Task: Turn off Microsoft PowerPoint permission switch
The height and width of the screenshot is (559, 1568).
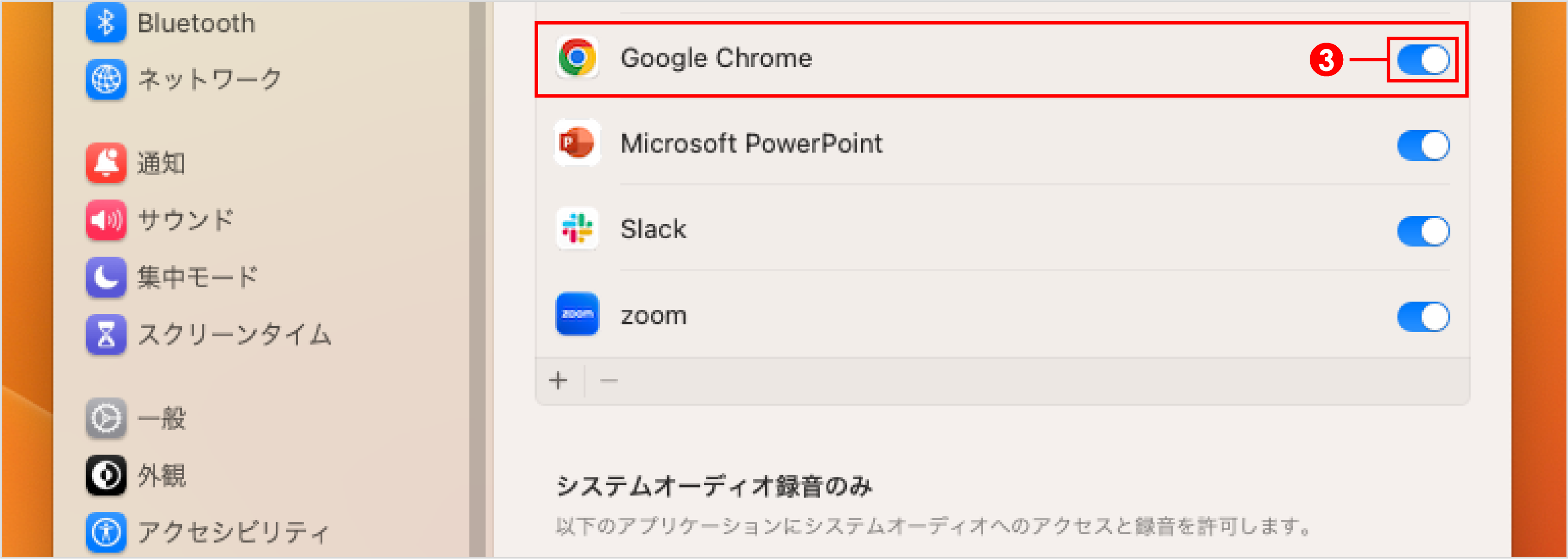Action: pos(1422,145)
